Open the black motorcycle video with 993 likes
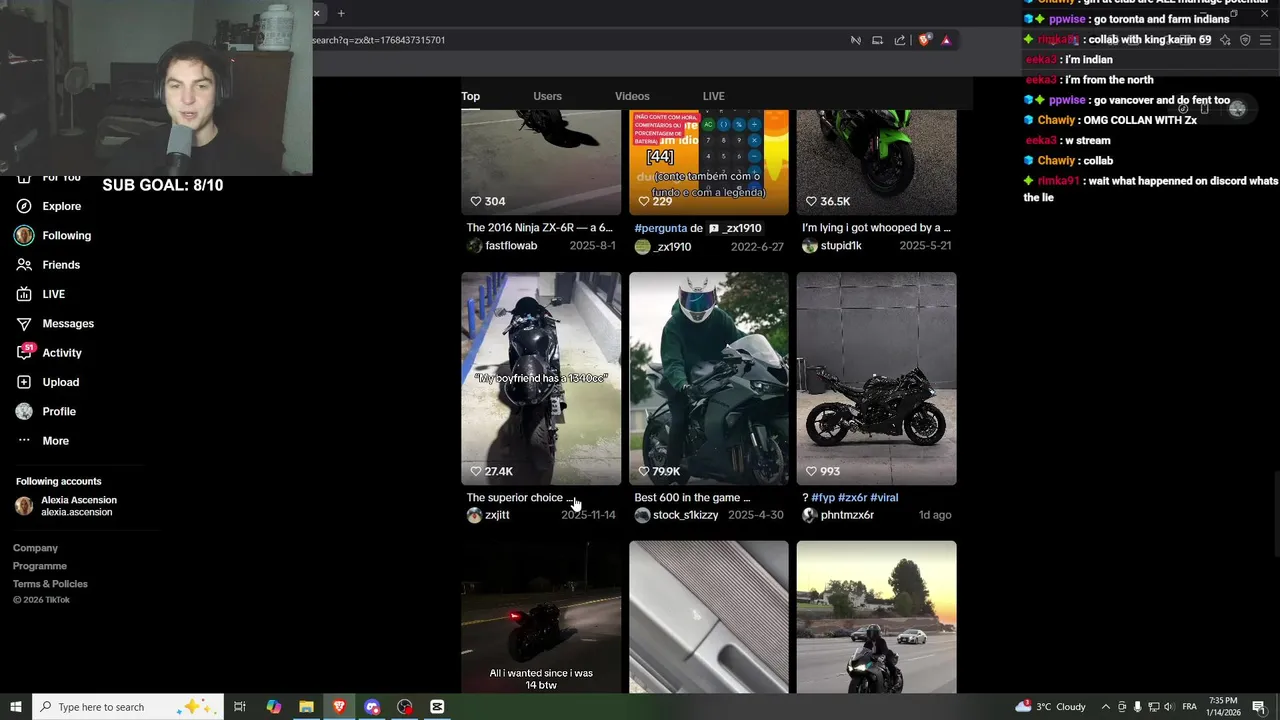 coord(877,378)
